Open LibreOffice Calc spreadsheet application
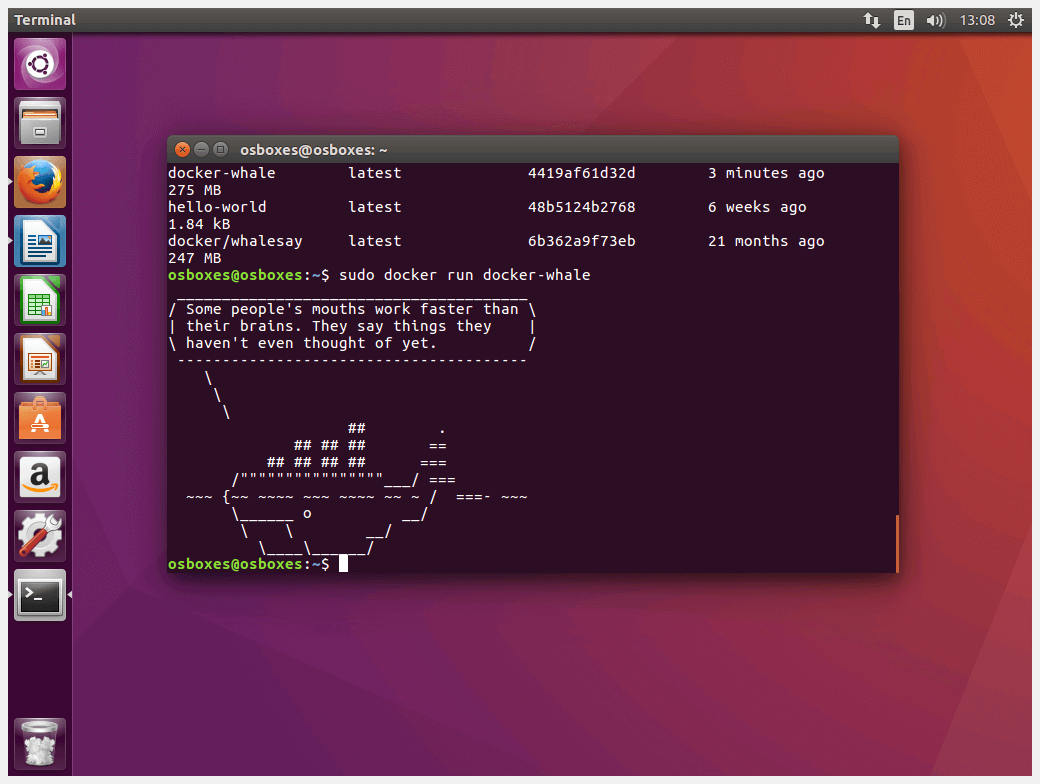Viewport: 1040px width, 784px height. (40, 298)
